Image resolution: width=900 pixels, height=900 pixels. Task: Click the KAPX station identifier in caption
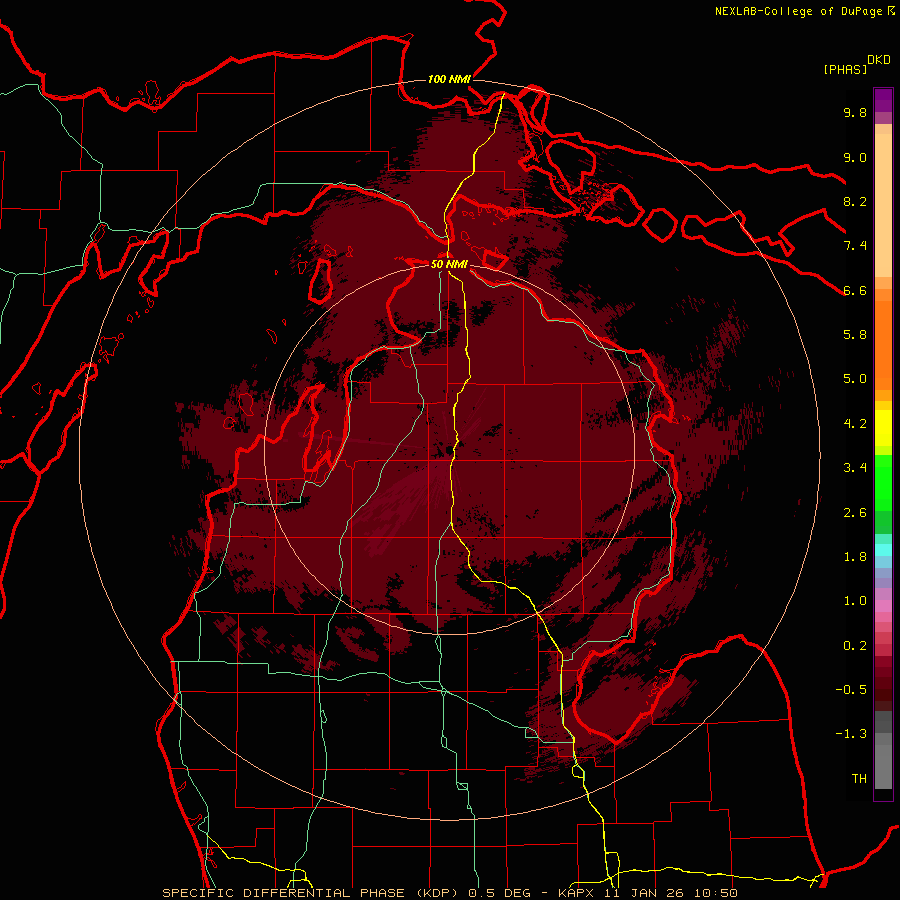(x=575, y=893)
